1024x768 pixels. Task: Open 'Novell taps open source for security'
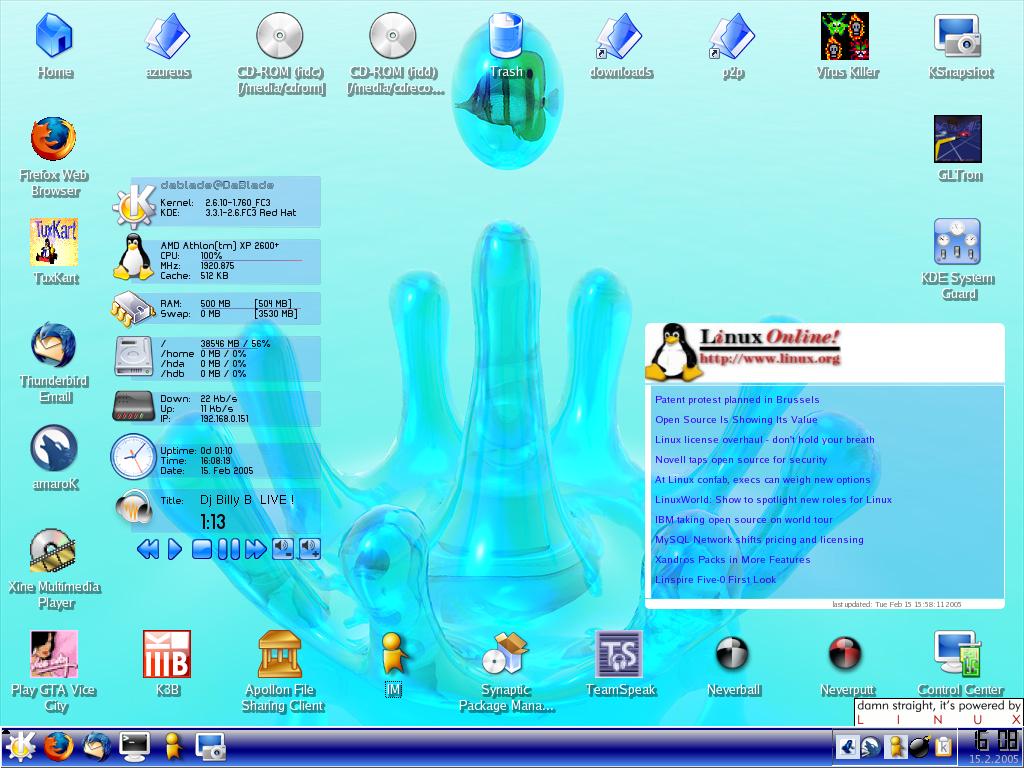[741, 460]
